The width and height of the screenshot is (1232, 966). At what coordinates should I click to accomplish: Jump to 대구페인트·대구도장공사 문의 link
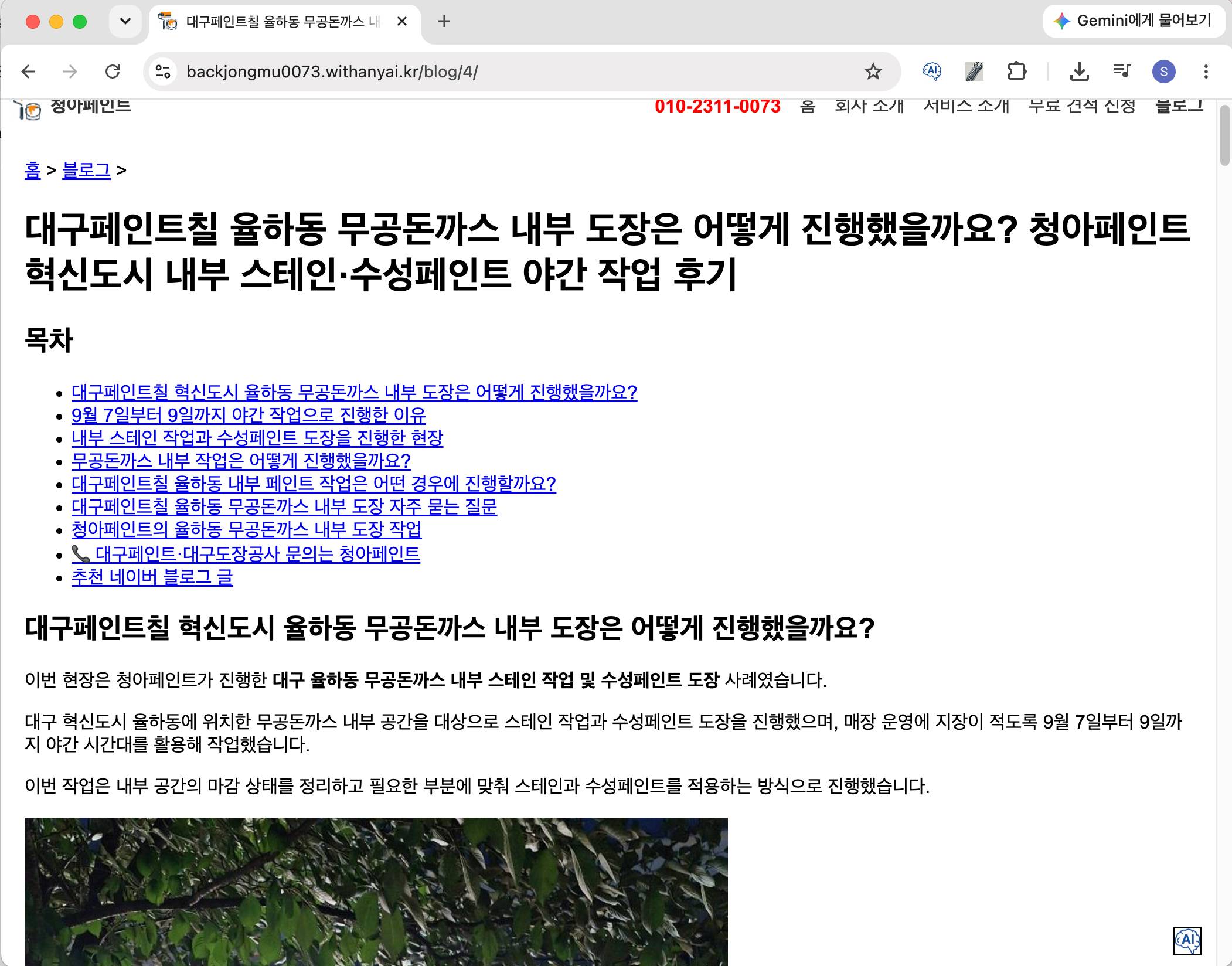pos(246,554)
